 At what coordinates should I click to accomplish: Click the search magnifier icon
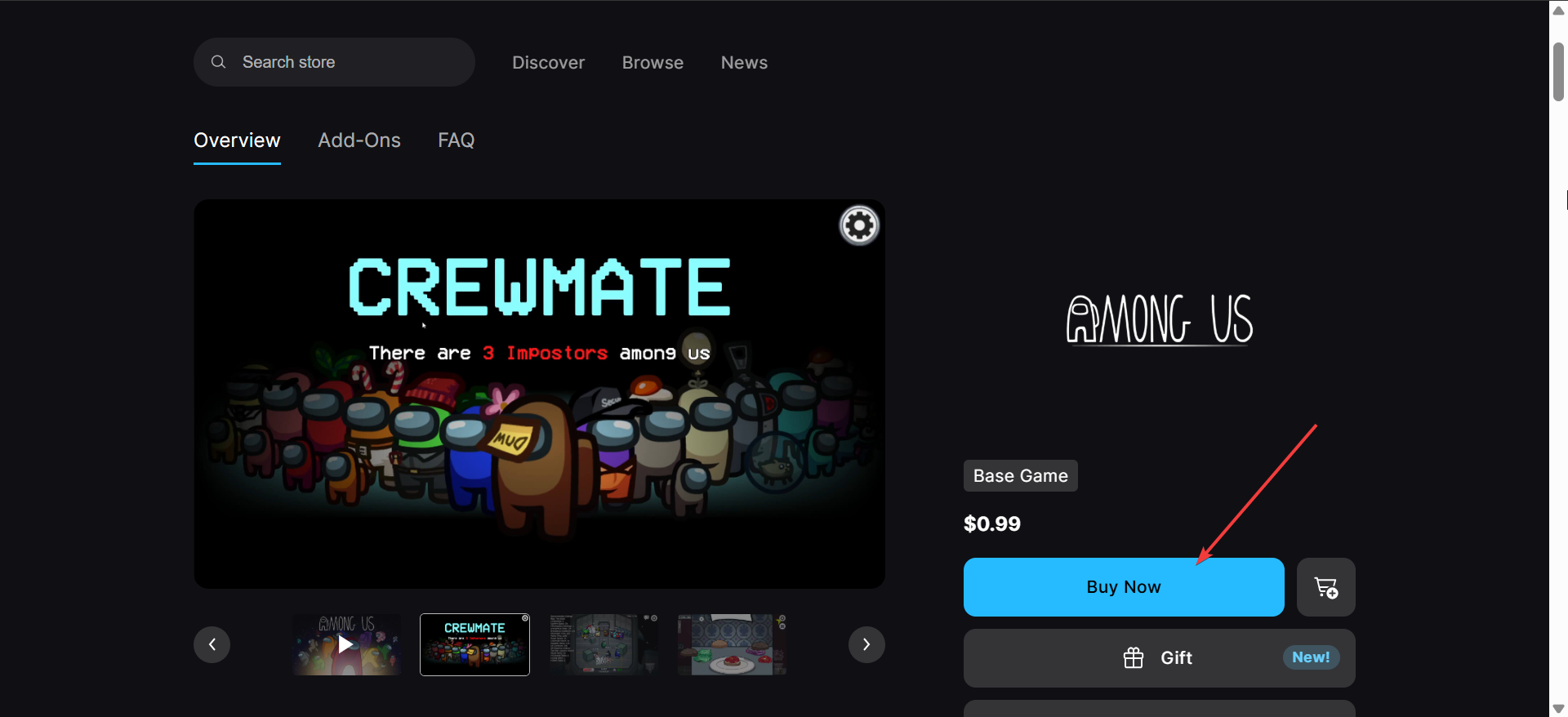click(218, 62)
